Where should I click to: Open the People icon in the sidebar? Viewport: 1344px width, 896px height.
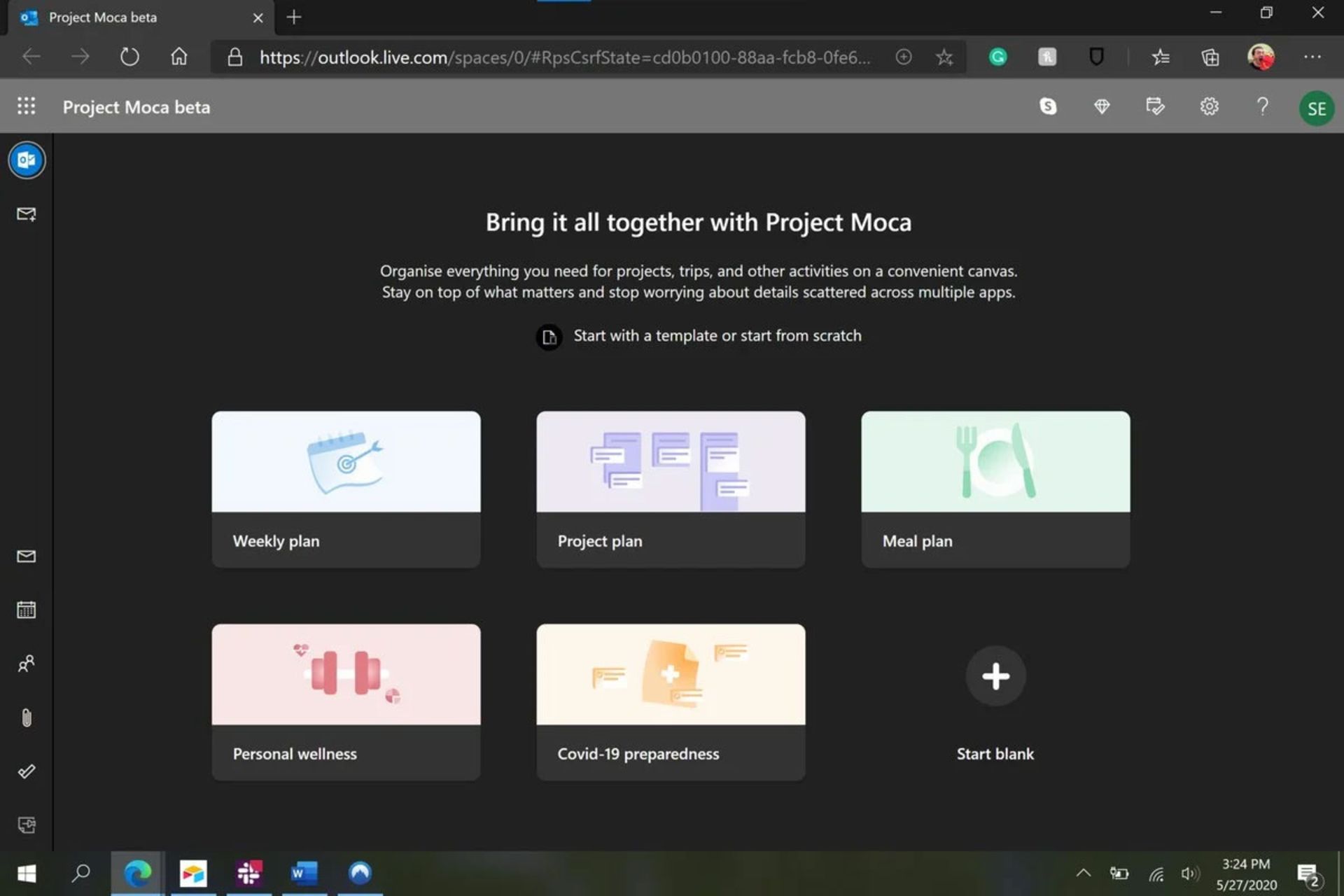pyautogui.click(x=27, y=663)
